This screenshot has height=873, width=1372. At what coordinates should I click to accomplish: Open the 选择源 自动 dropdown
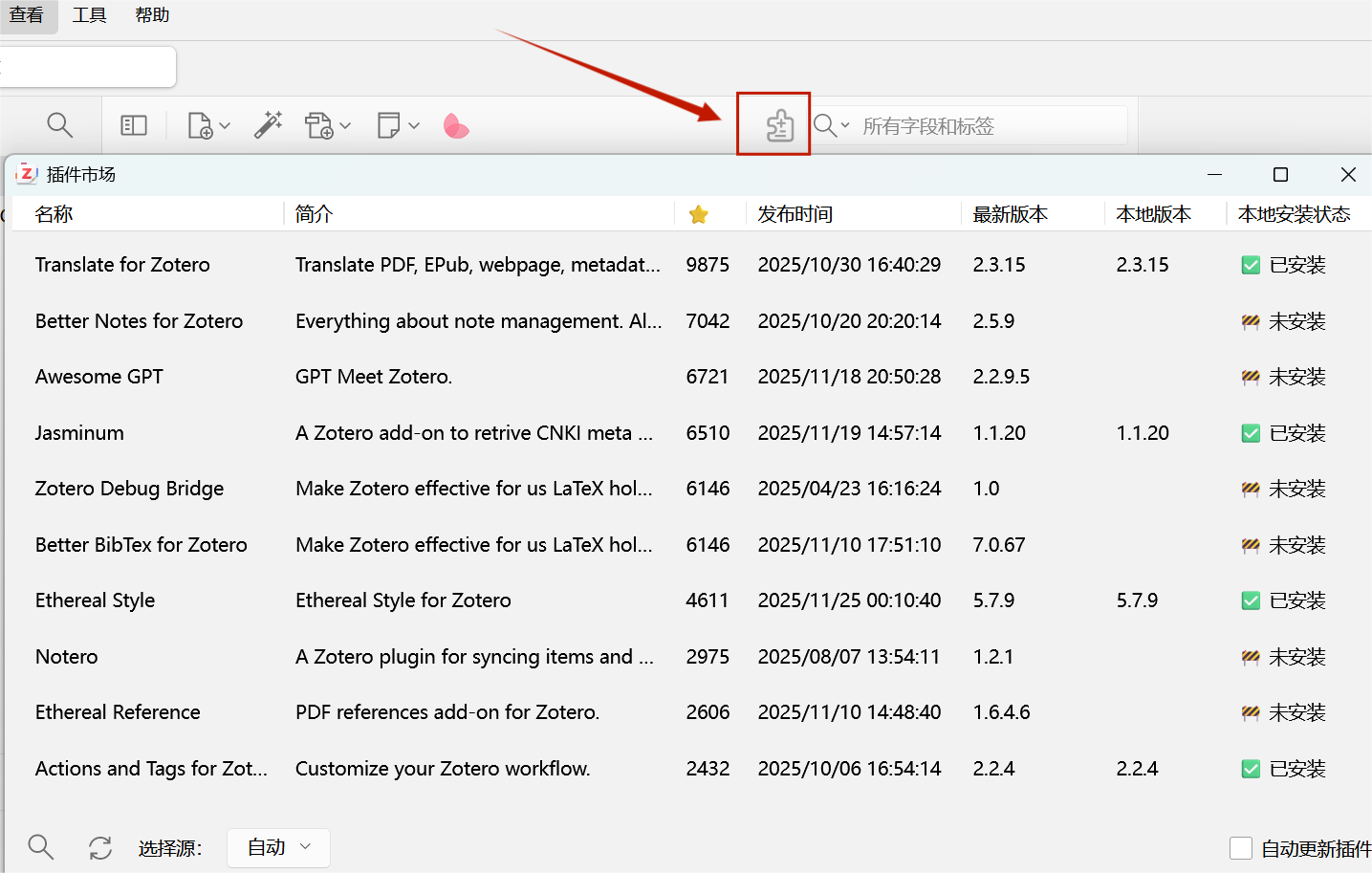pos(278,847)
